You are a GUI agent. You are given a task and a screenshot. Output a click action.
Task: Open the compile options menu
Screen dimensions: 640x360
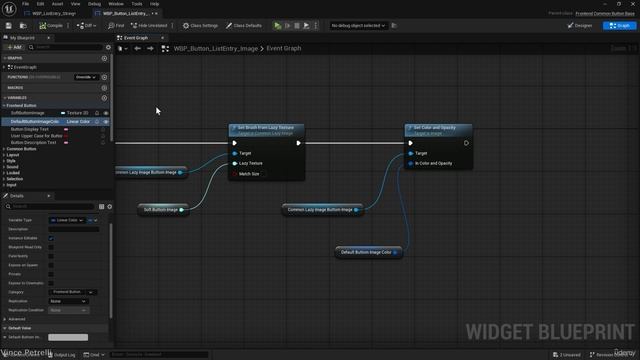68,26
